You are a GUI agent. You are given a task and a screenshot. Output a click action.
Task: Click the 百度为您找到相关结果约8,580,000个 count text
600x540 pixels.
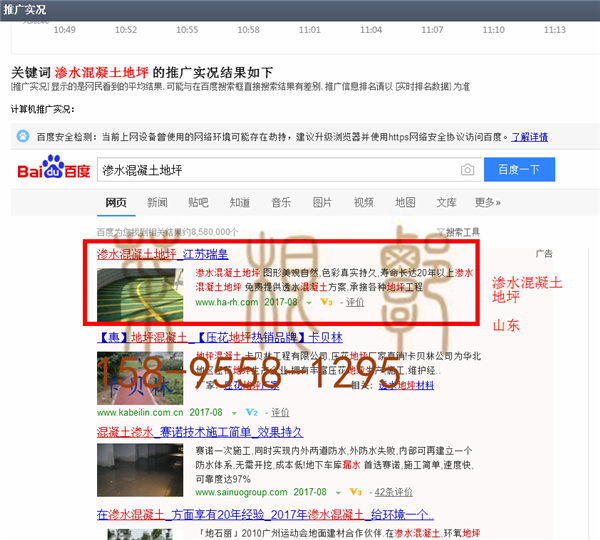[167, 232]
